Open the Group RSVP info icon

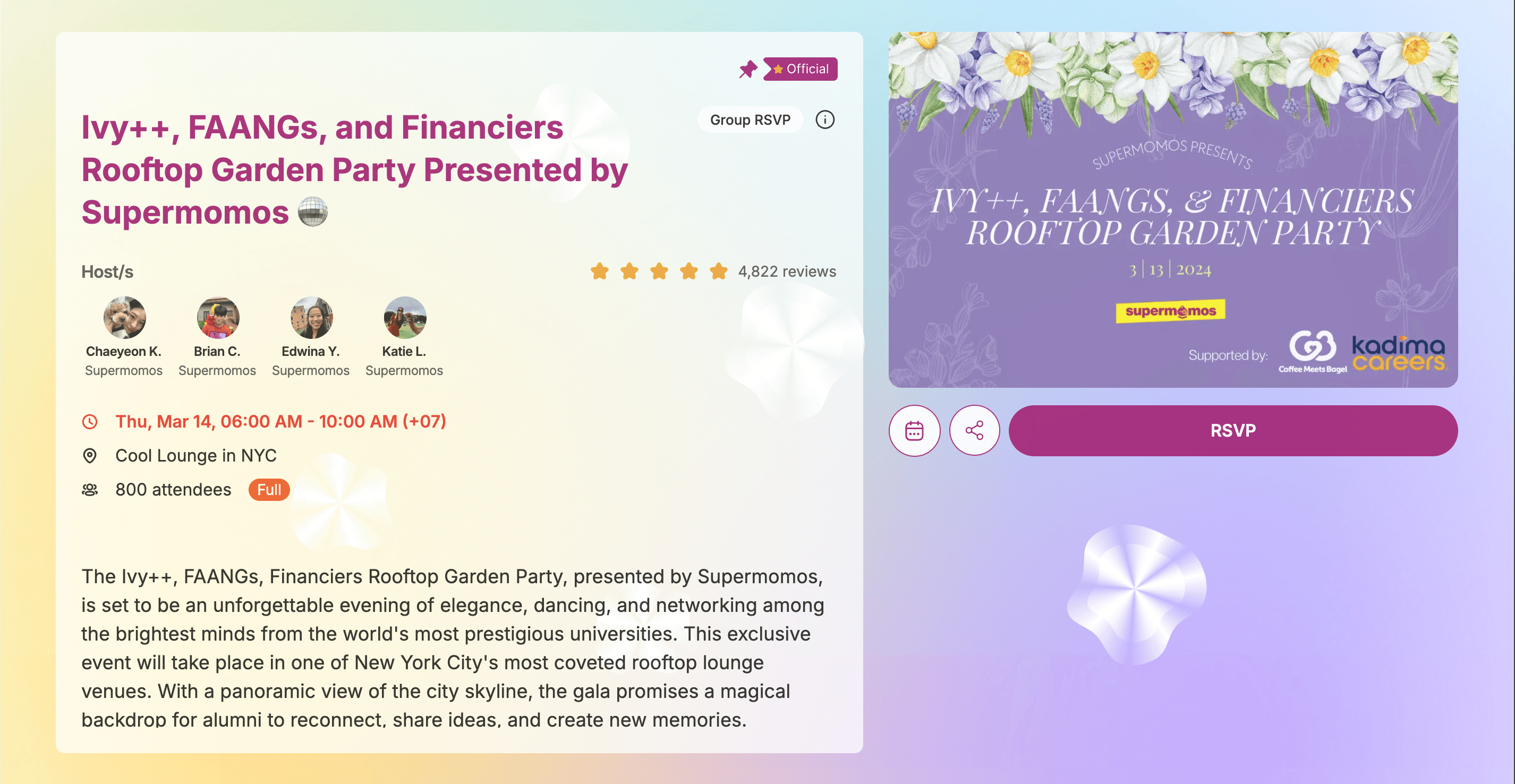[x=824, y=120]
